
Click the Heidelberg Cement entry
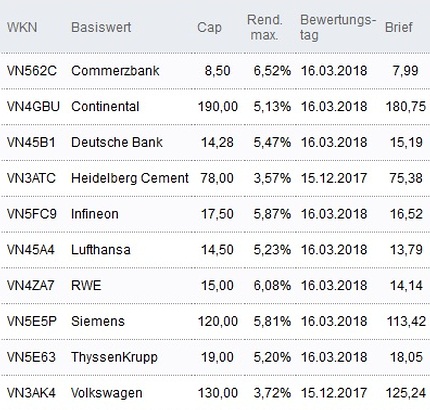(130, 178)
